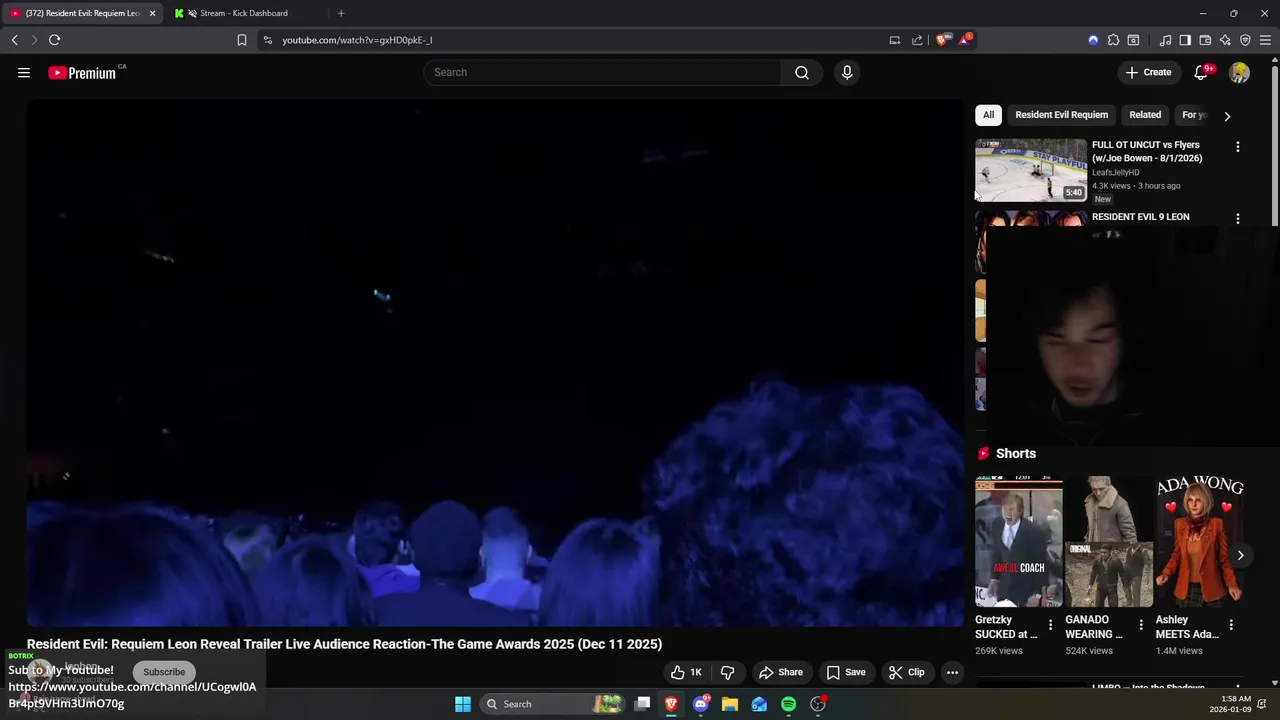Open options for RESIDENT EVIL 9 LEON video
This screenshot has height=720, width=1280.
(x=1238, y=219)
